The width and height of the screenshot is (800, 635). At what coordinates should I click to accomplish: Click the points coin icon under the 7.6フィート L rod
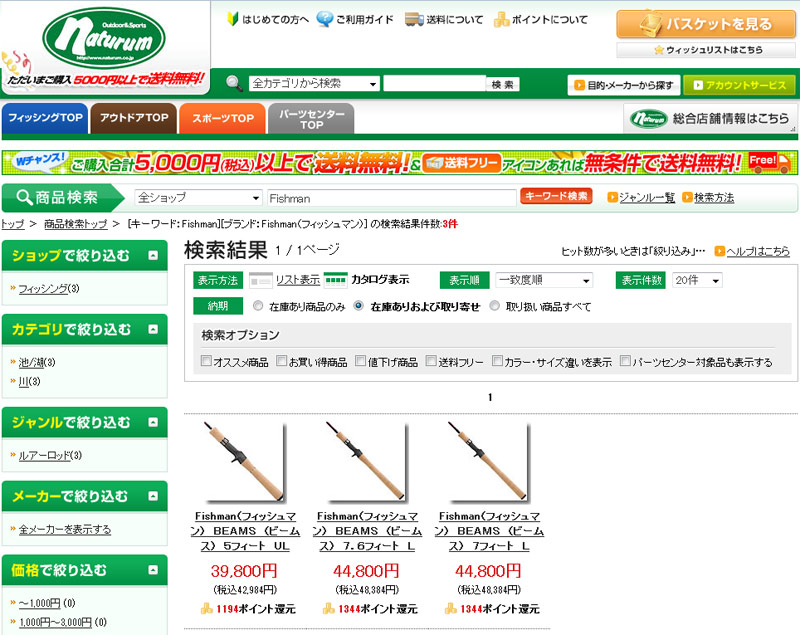pyautogui.click(x=329, y=608)
